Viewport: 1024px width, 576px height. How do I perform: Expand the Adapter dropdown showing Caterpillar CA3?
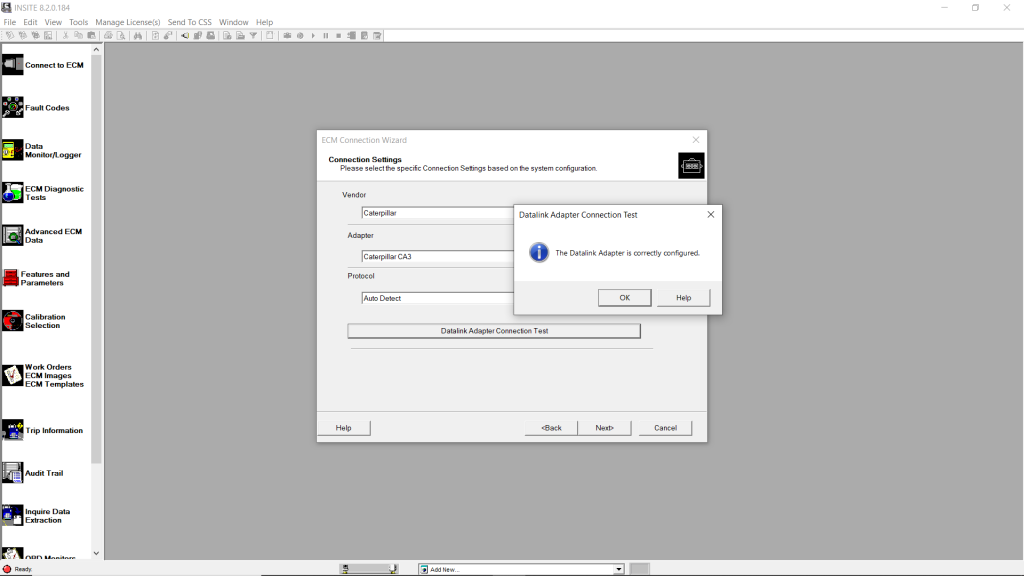[x=437, y=257]
